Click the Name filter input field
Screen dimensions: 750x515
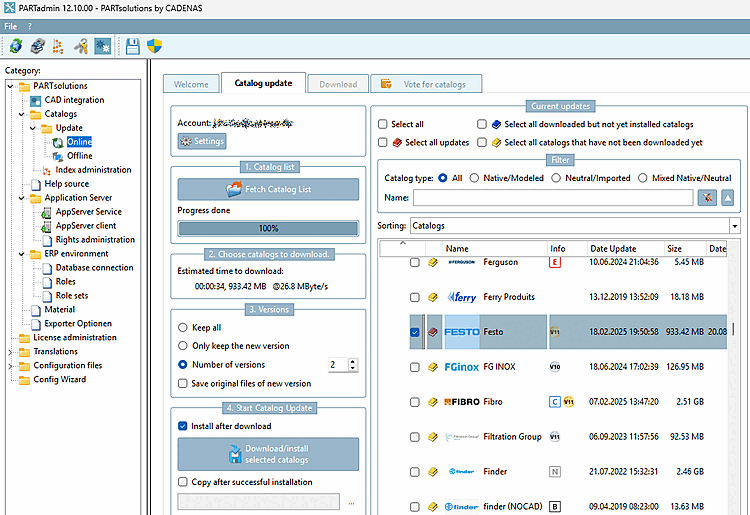[553, 197]
